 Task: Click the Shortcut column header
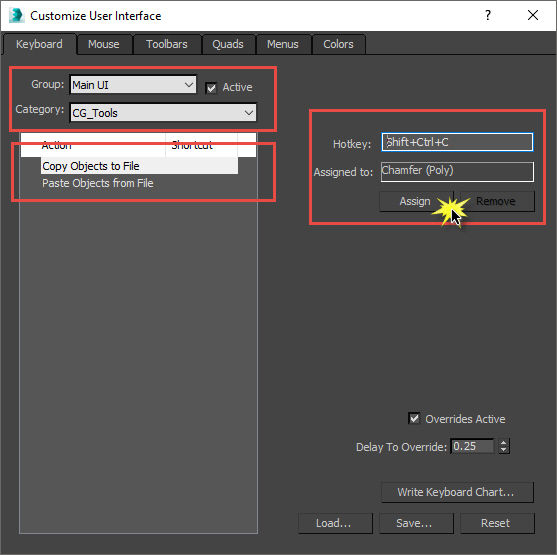[201, 145]
